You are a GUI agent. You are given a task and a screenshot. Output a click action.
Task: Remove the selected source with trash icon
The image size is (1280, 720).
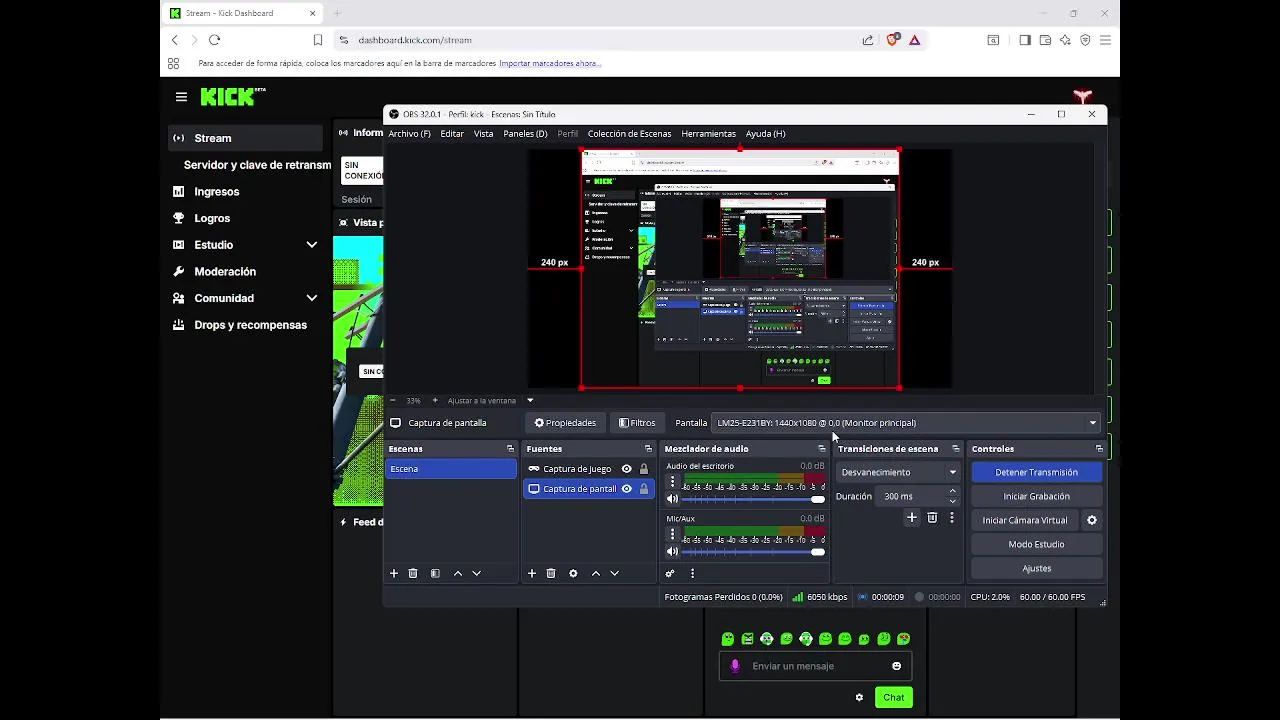[x=551, y=573]
